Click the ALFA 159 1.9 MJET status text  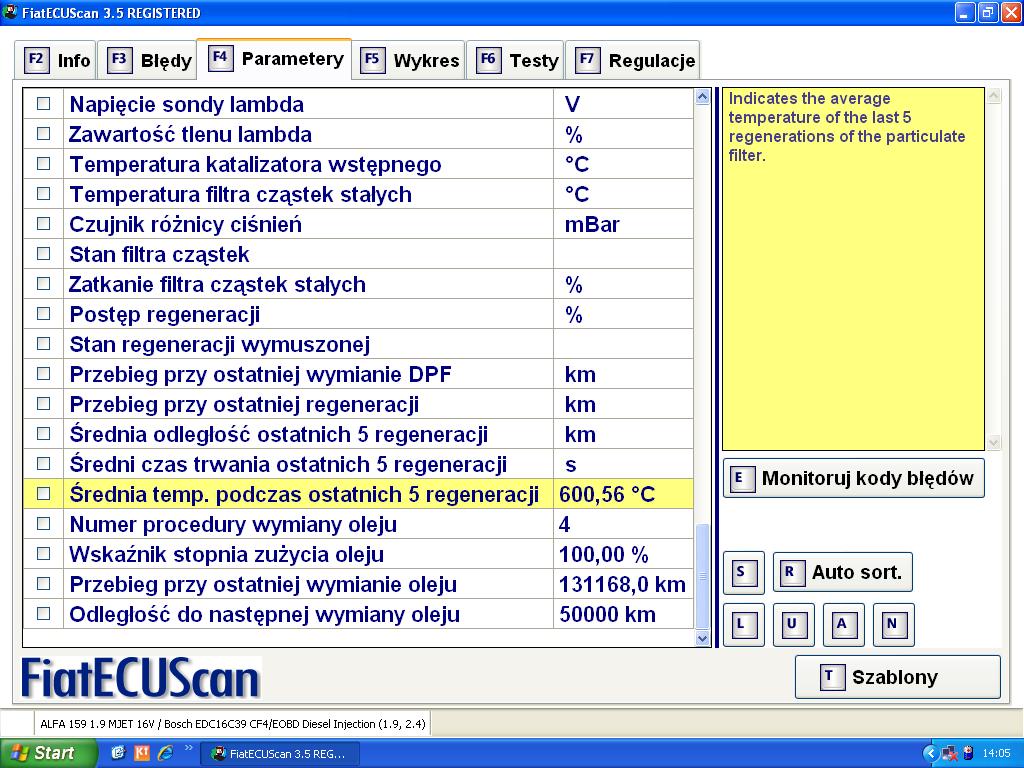point(232,724)
